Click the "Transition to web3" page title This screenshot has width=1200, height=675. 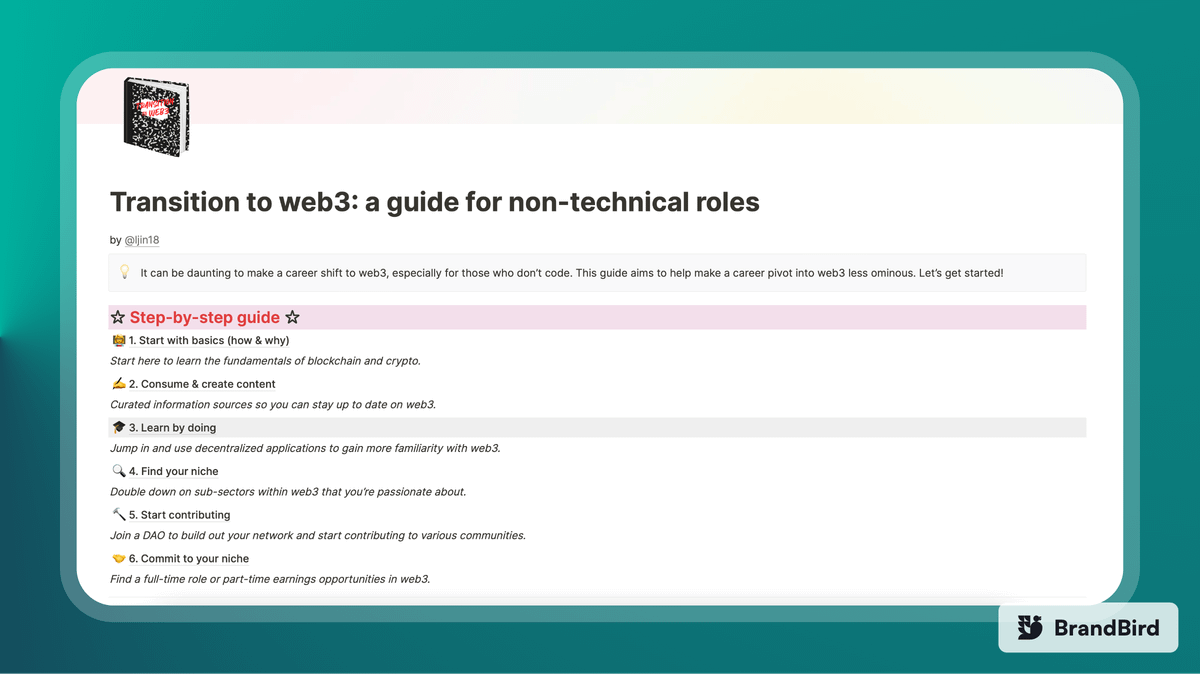tap(434, 202)
